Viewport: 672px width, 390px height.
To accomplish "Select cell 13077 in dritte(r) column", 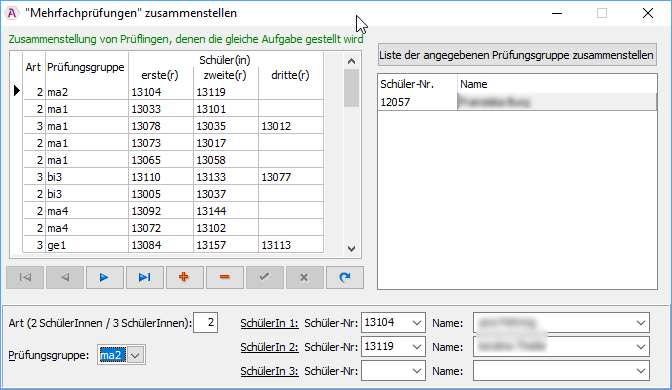I will [291, 177].
